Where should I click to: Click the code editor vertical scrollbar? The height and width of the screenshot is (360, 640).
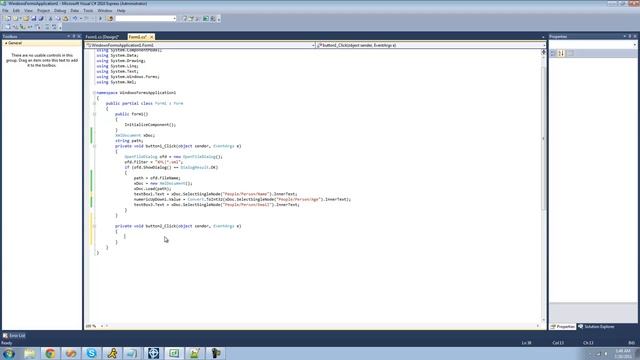(543, 139)
